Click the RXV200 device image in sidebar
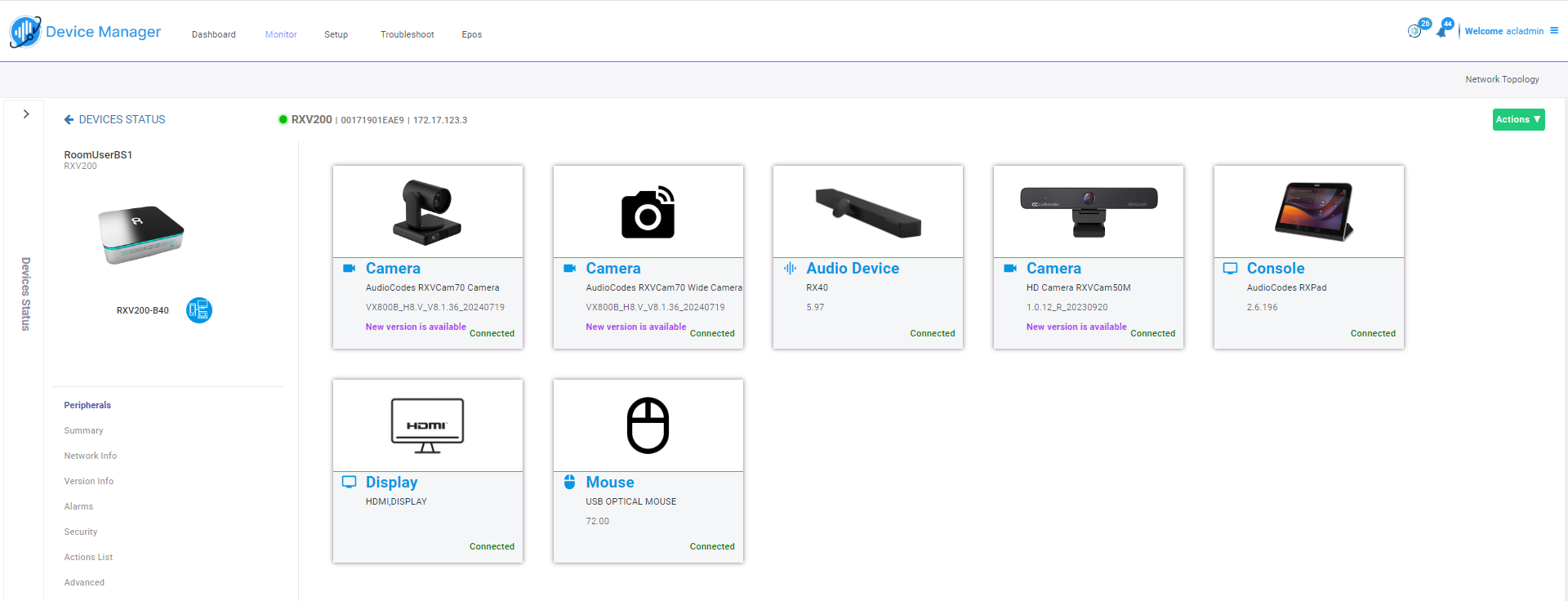 [141, 234]
